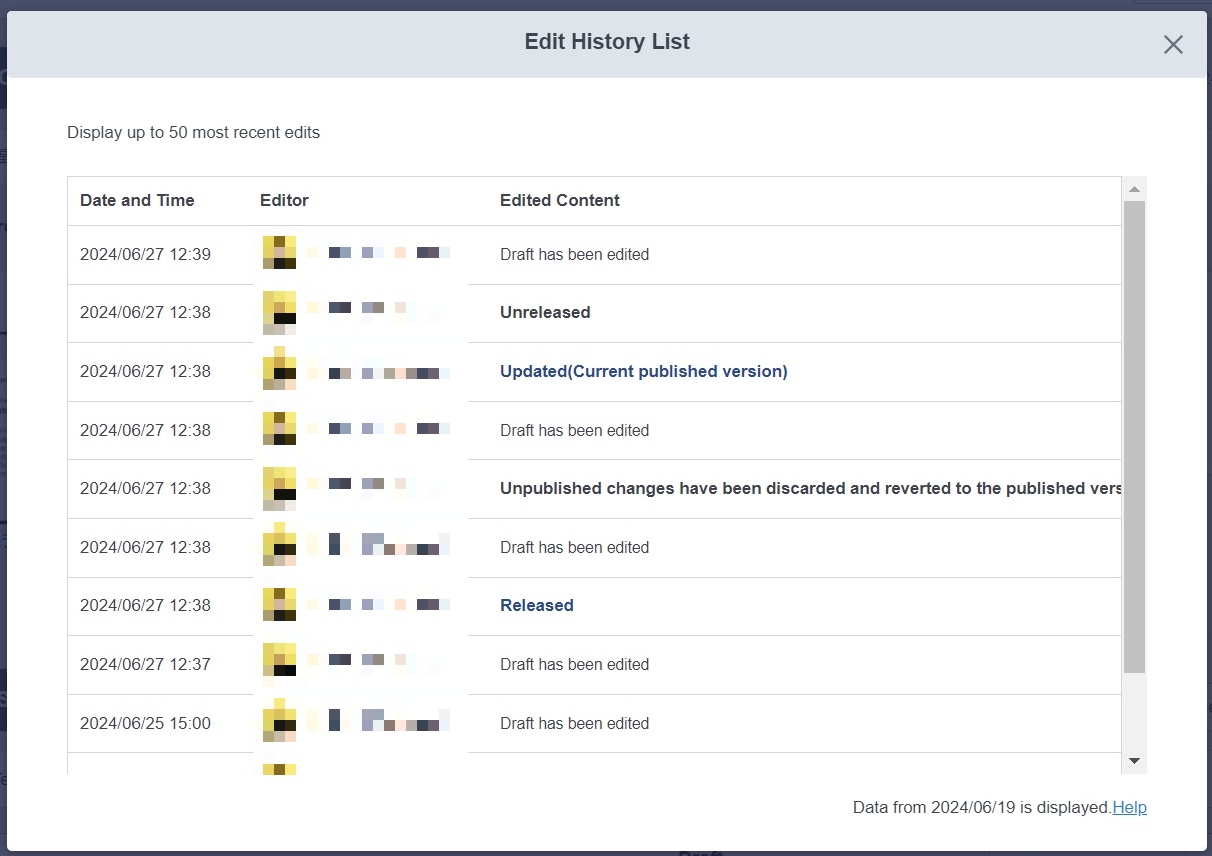Select the 12:39 Draft has been edited entry
The width and height of the screenshot is (1212, 856).
[574, 254]
